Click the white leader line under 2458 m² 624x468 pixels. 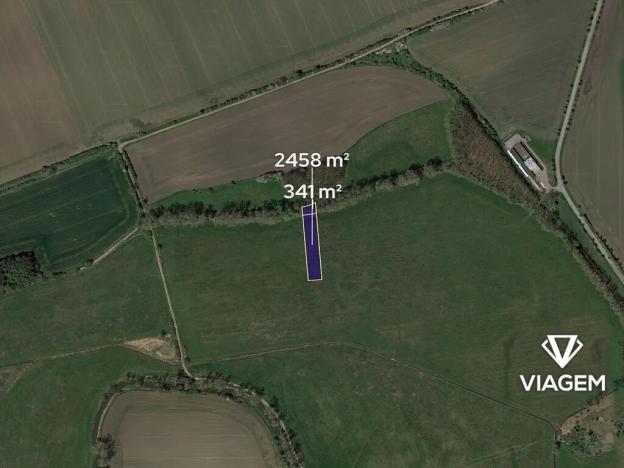[x=312, y=206]
